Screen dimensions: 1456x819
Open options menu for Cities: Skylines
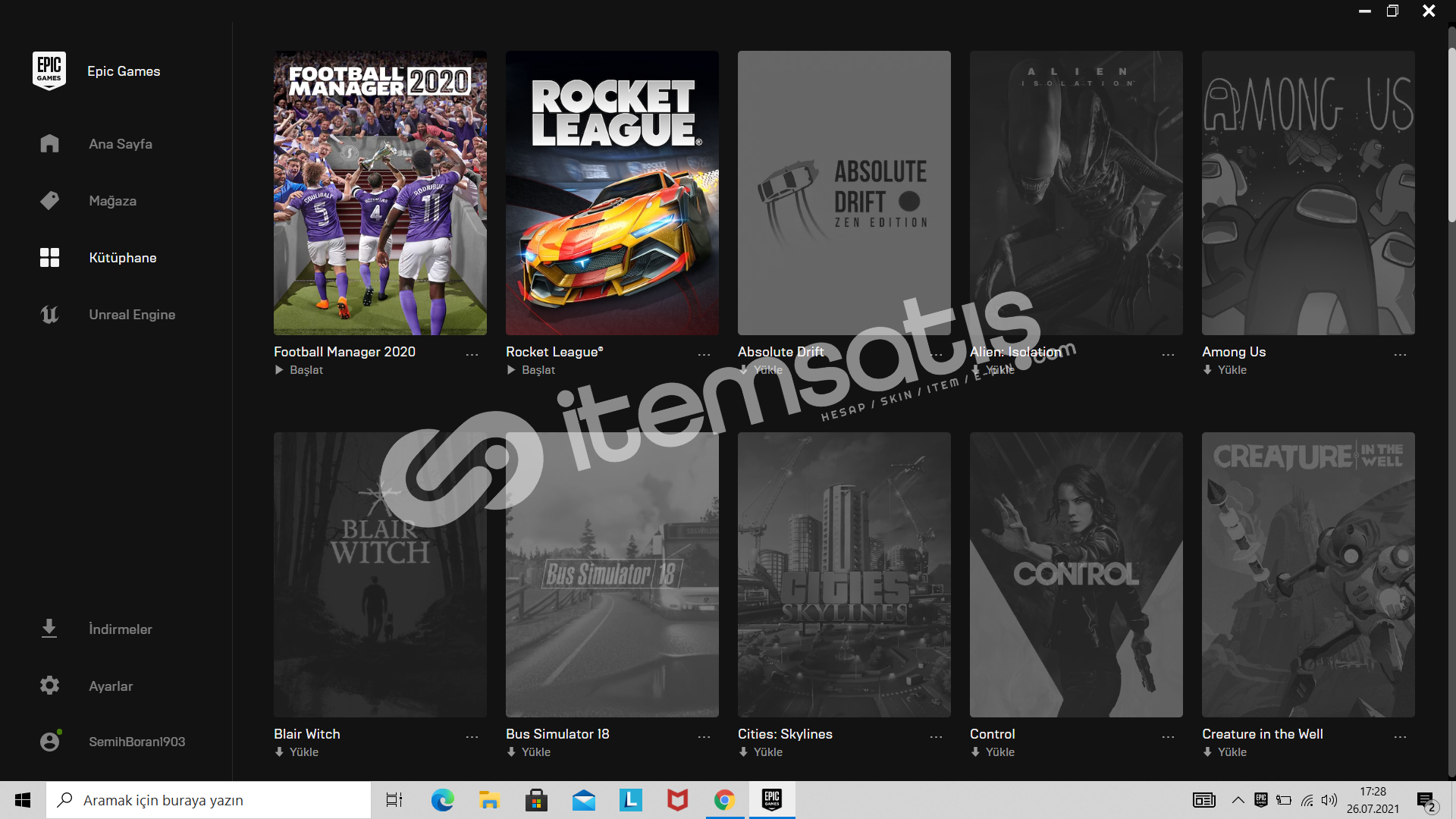(936, 737)
